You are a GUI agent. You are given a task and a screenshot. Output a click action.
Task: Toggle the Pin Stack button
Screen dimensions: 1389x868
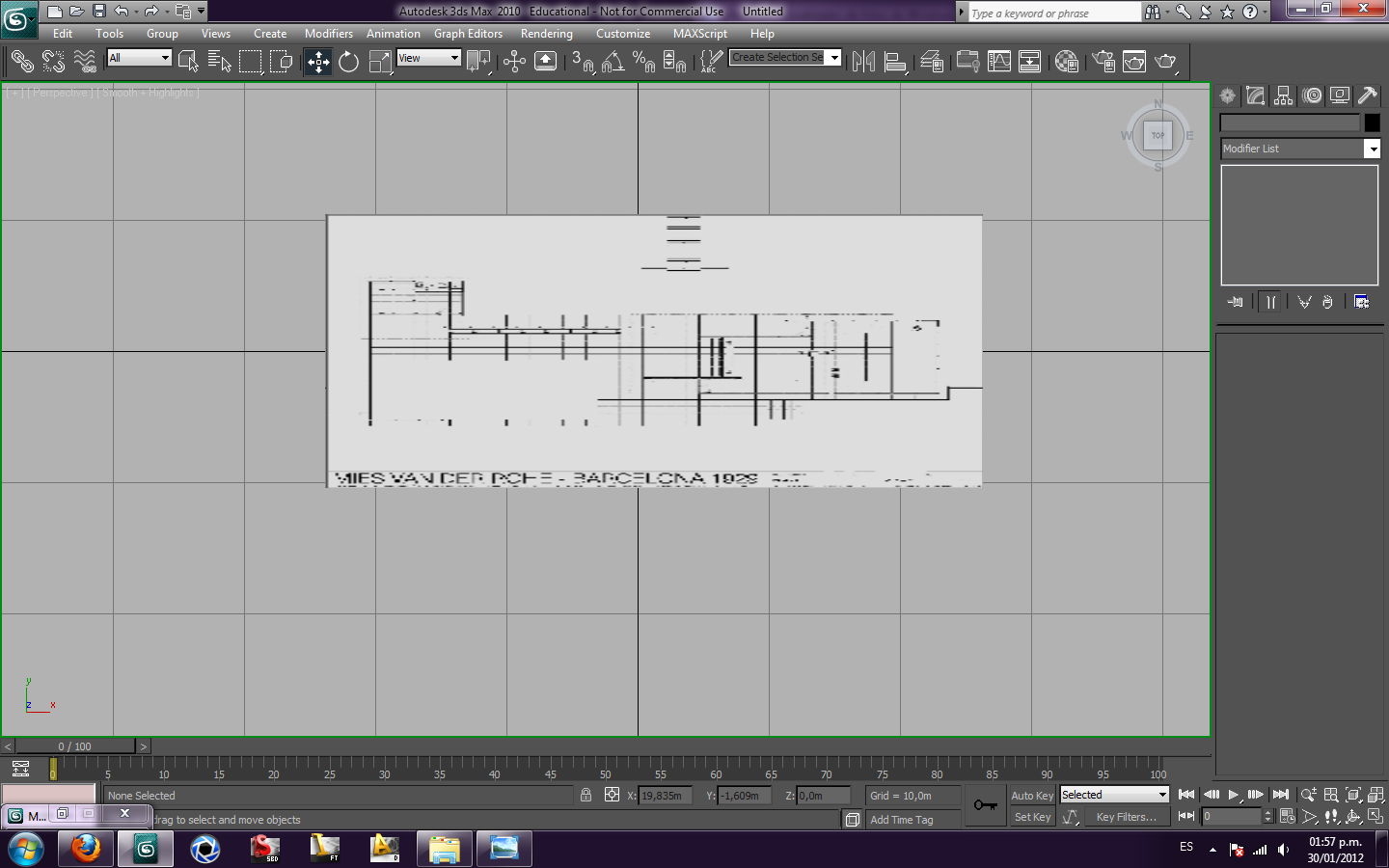[1235, 302]
